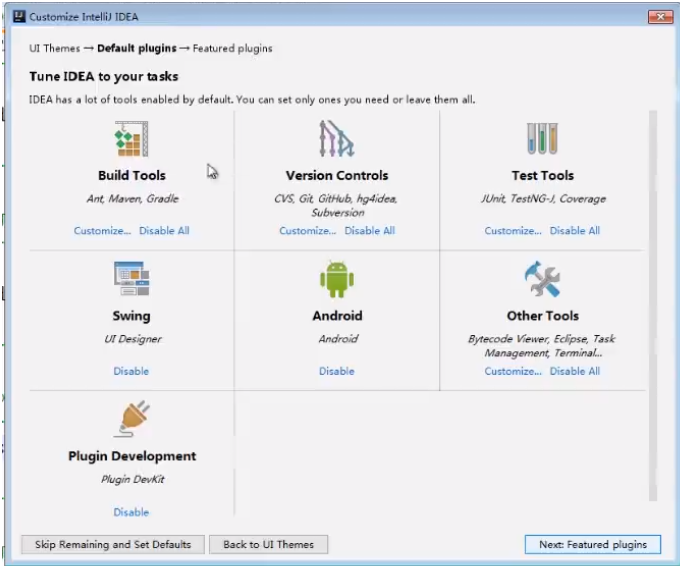
Task: Click the Build Tools heading
Action: click(x=132, y=175)
